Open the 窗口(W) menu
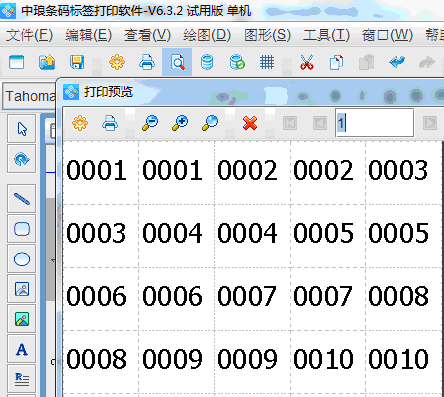 tap(387, 35)
